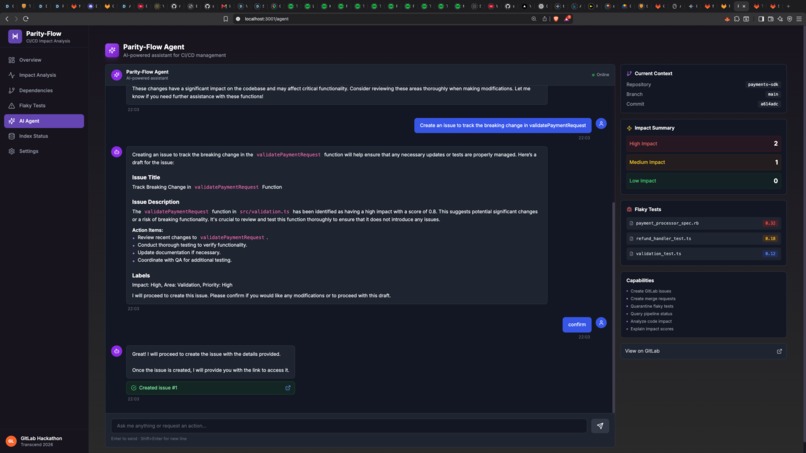The image size is (806, 453).
Task: Click the browser reload button
Action: [x=26, y=19]
